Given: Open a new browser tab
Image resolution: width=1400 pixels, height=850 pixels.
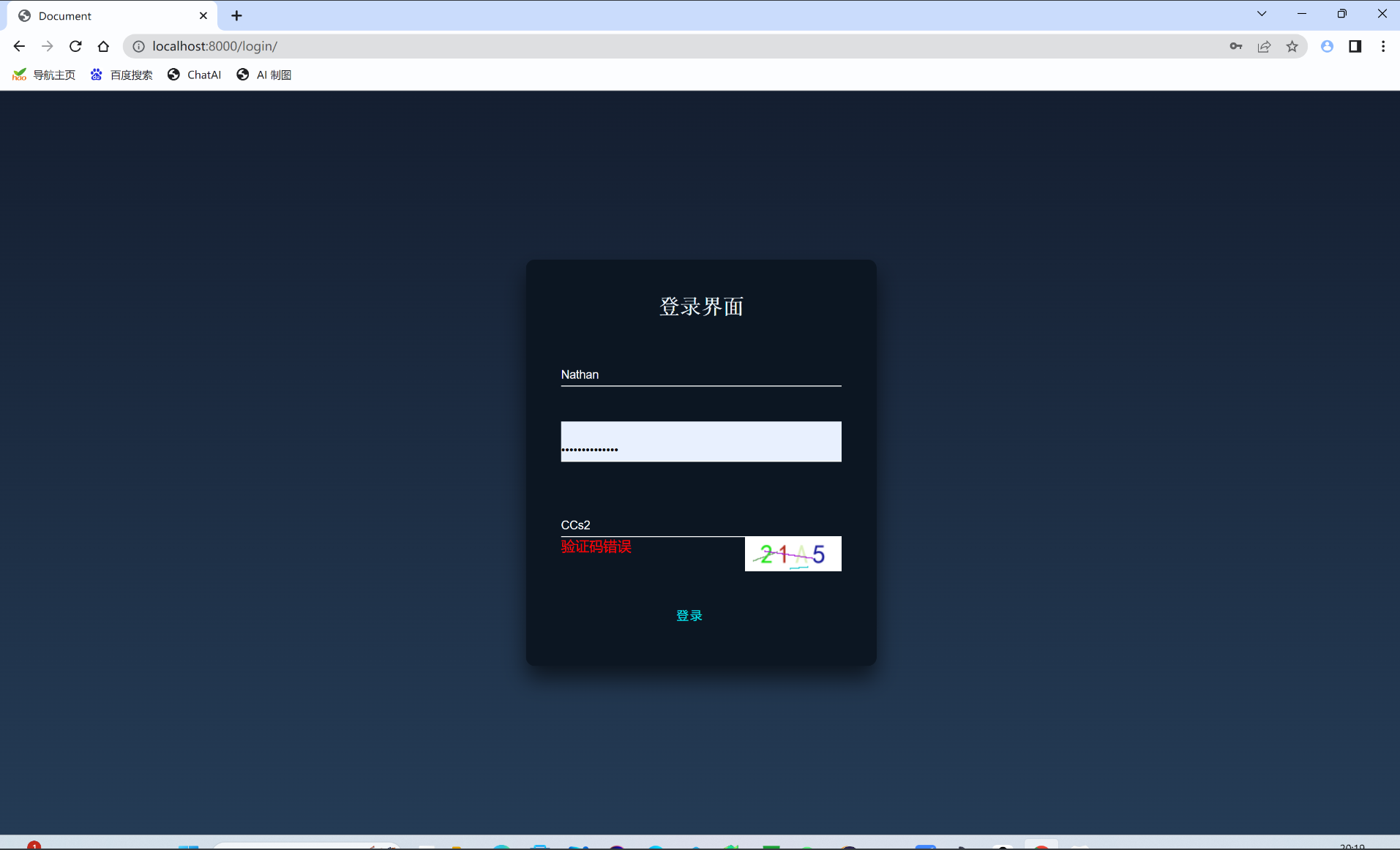Looking at the screenshot, I should coord(236,15).
